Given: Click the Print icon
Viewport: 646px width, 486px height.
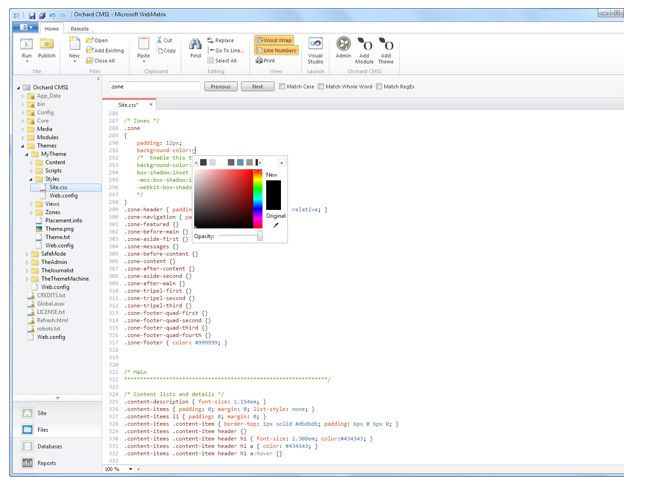Looking at the screenshot, I should 259,61.
